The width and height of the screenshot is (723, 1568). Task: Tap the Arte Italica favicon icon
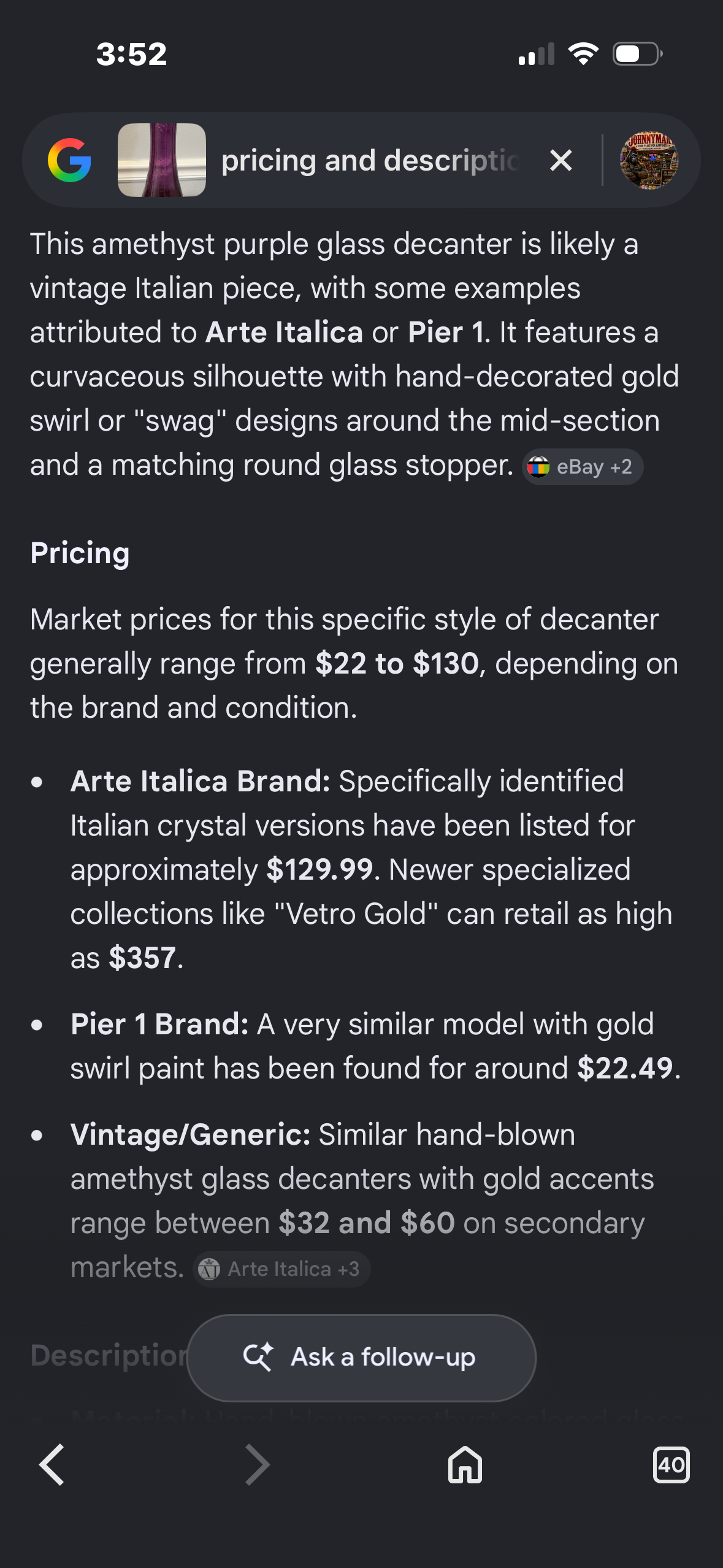[209, 1269]
